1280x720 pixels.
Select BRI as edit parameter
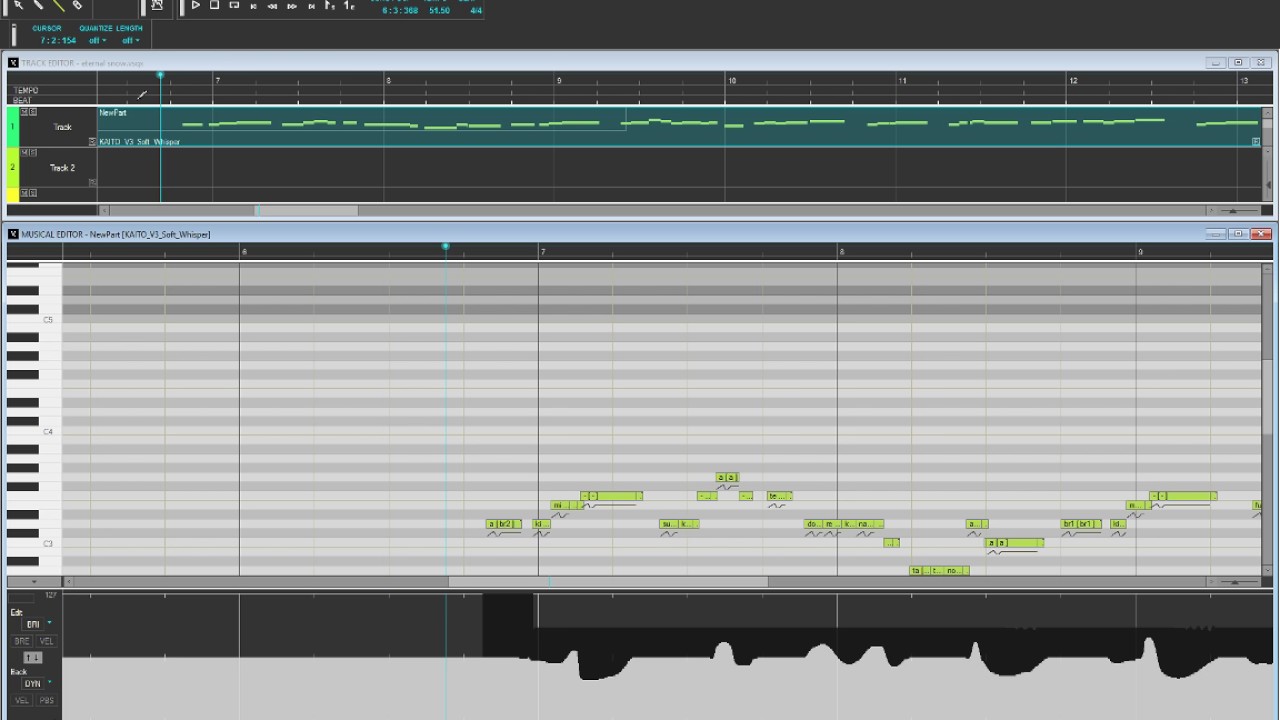pos(32,624)
